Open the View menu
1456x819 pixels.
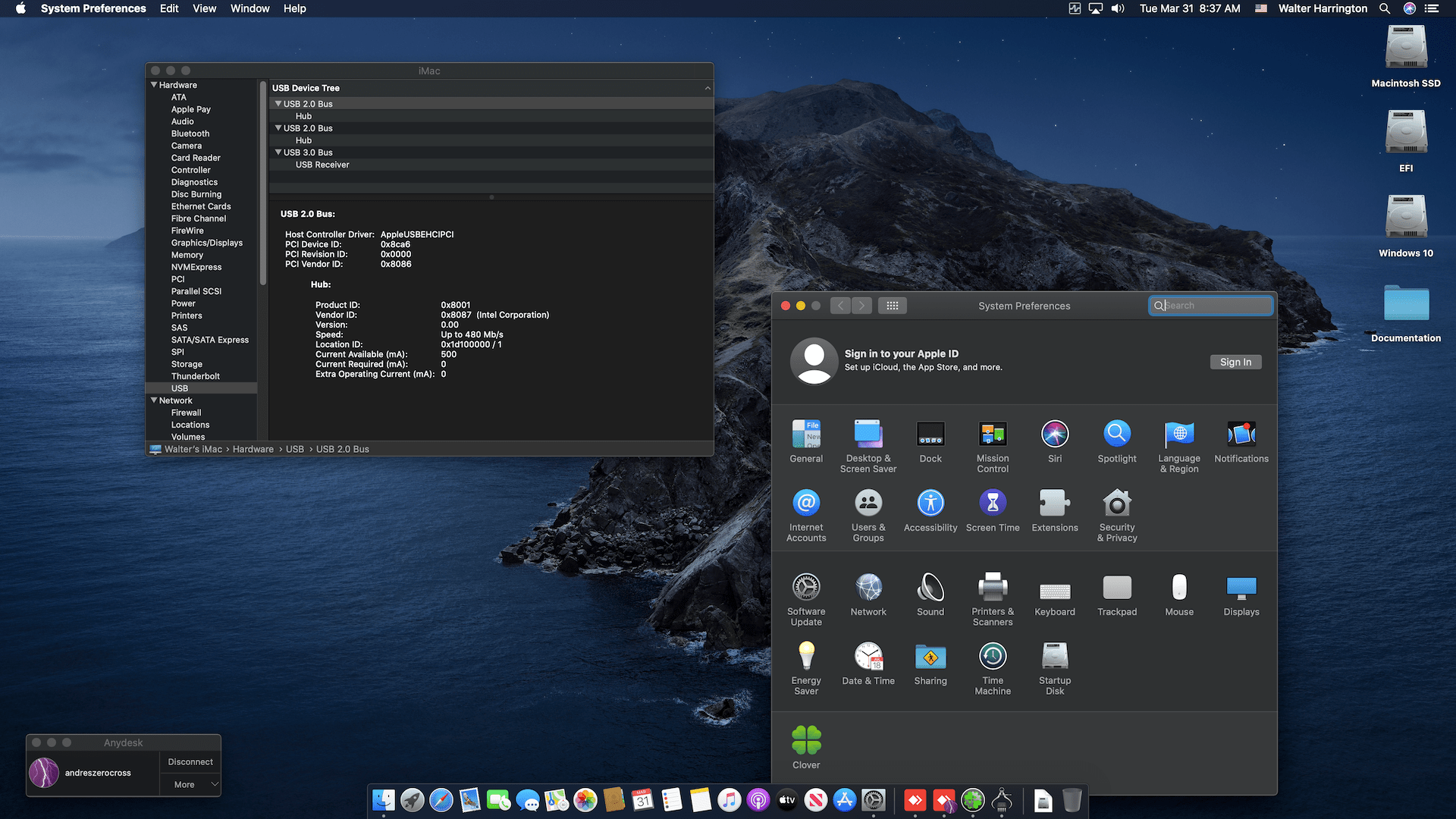point(204,8)
